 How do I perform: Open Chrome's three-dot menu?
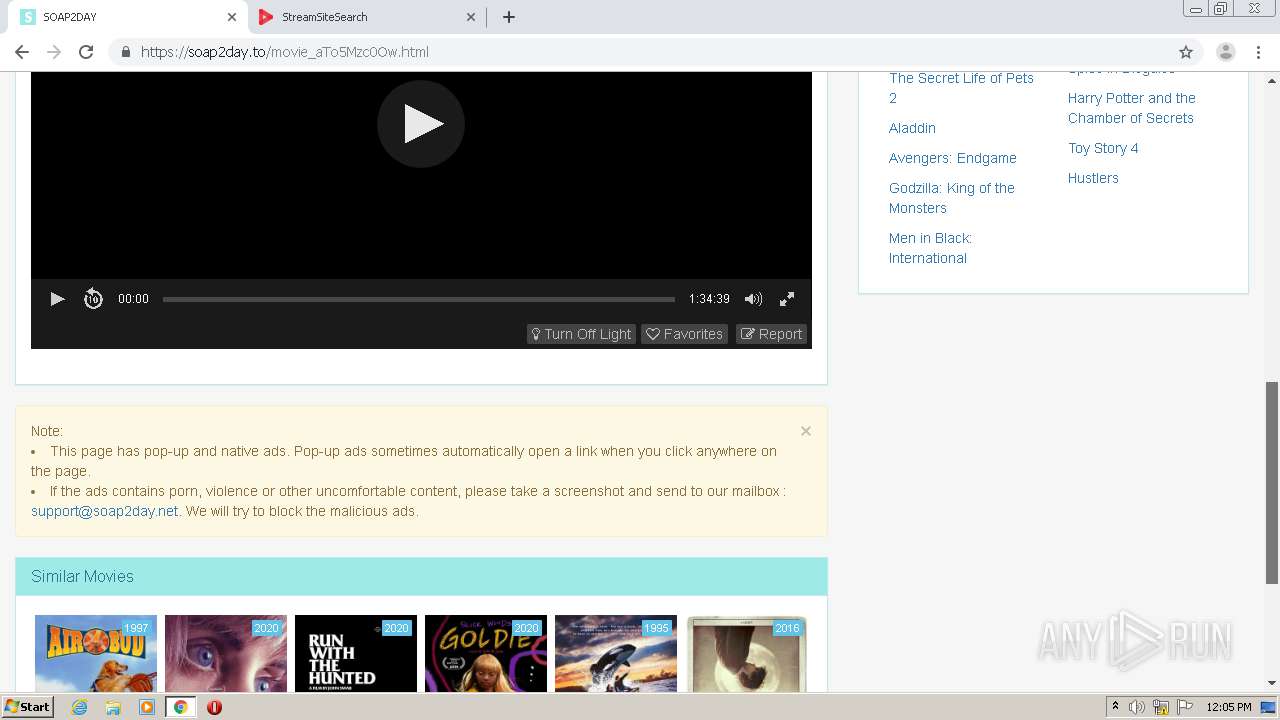pos(1259,52)
